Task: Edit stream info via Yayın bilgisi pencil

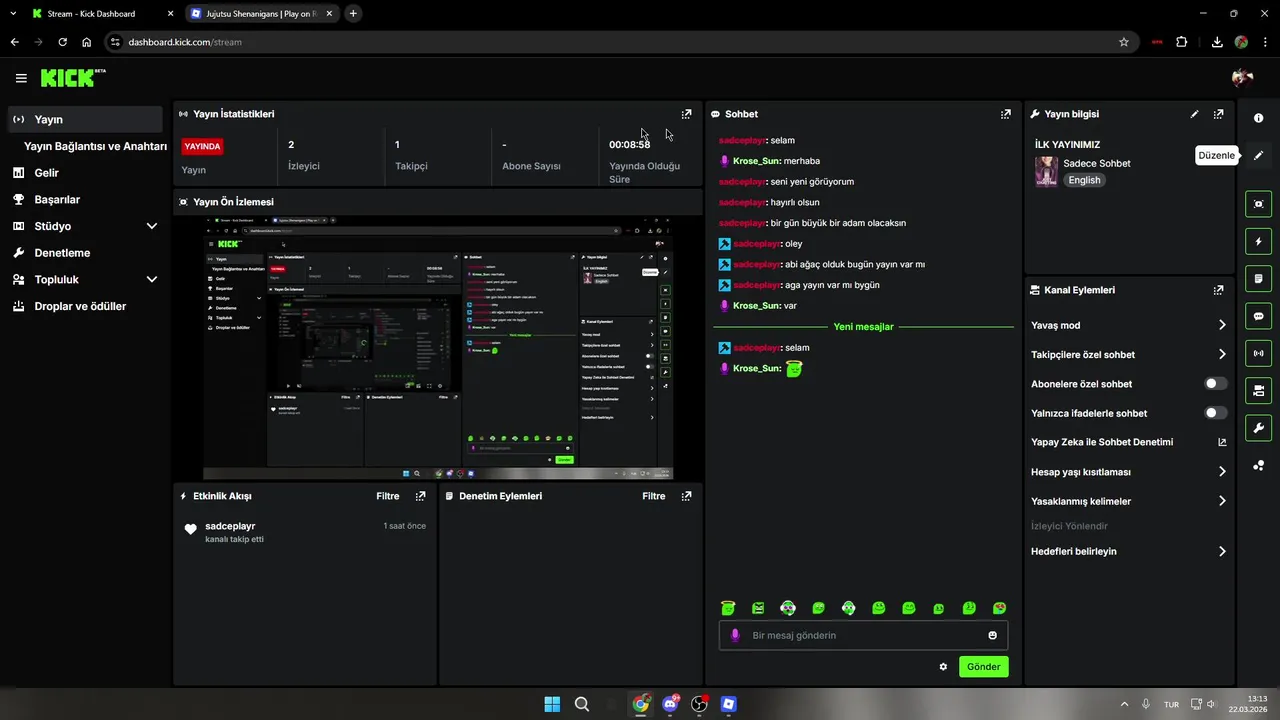Action: click(1194, 114)
